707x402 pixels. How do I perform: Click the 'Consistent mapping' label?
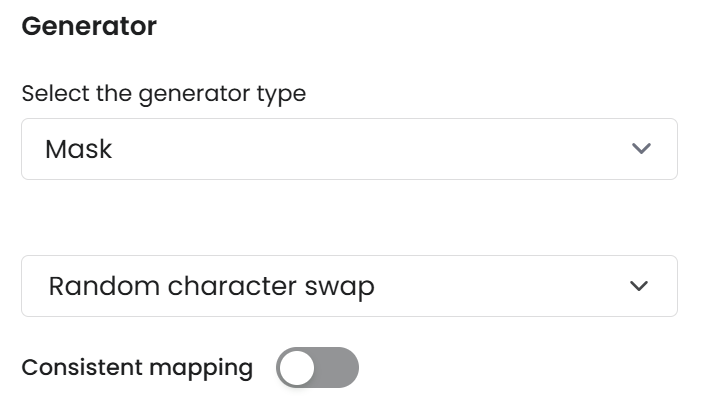[x=137, y=367]
